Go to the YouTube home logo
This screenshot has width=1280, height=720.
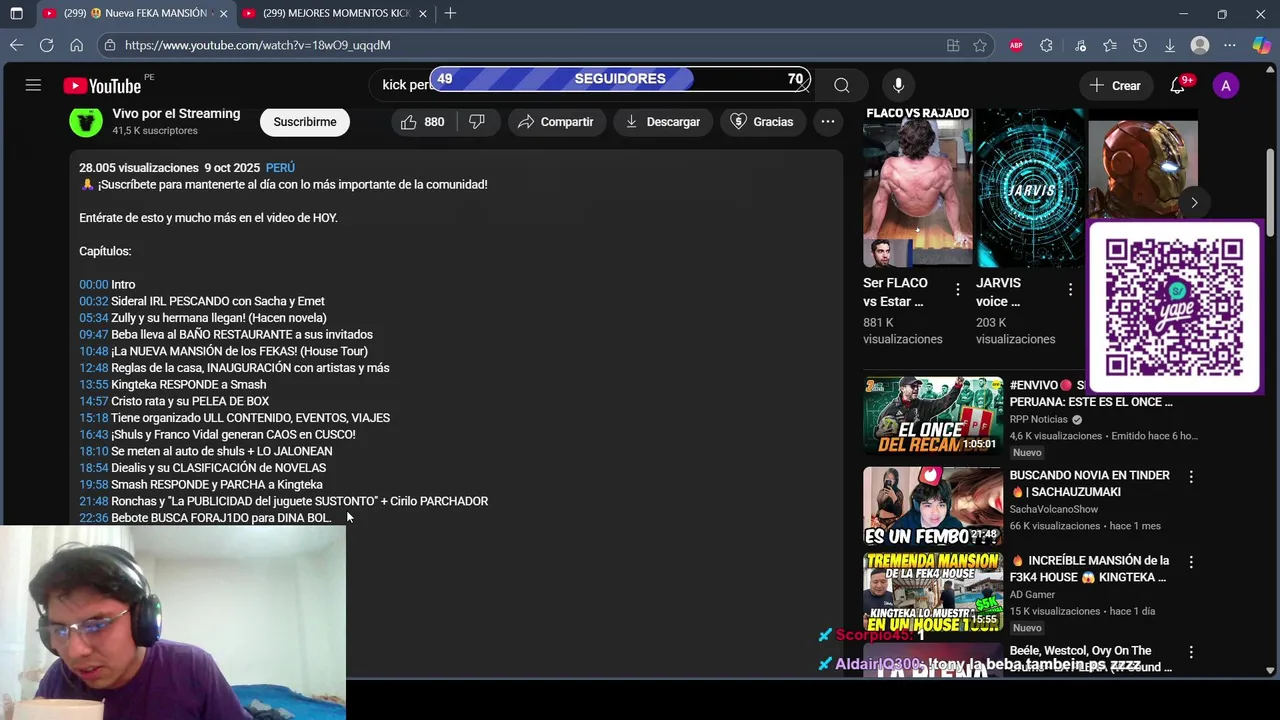pyautogui.click(x=103, y=86)
